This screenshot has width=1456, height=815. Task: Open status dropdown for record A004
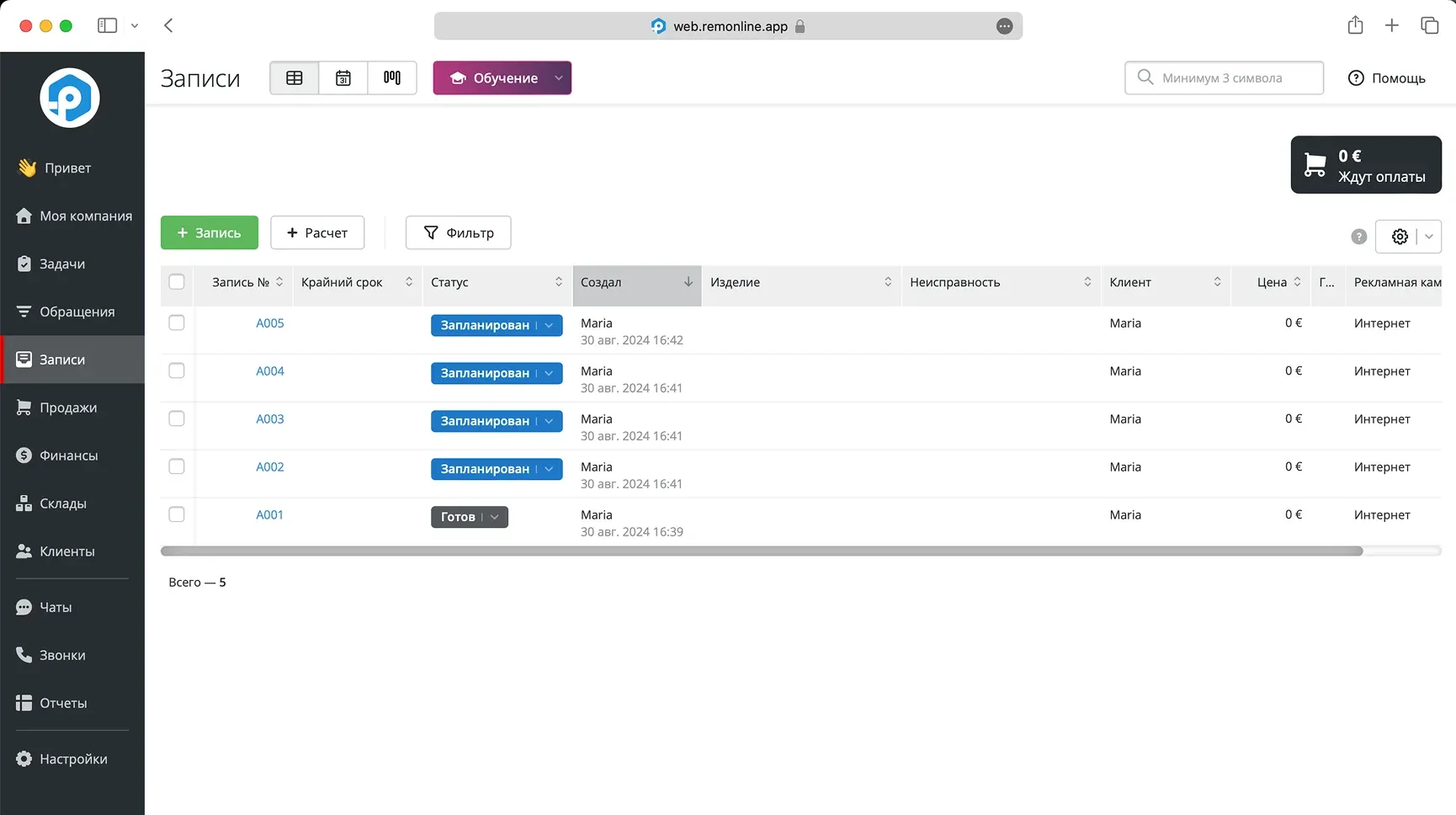[549, 373]
